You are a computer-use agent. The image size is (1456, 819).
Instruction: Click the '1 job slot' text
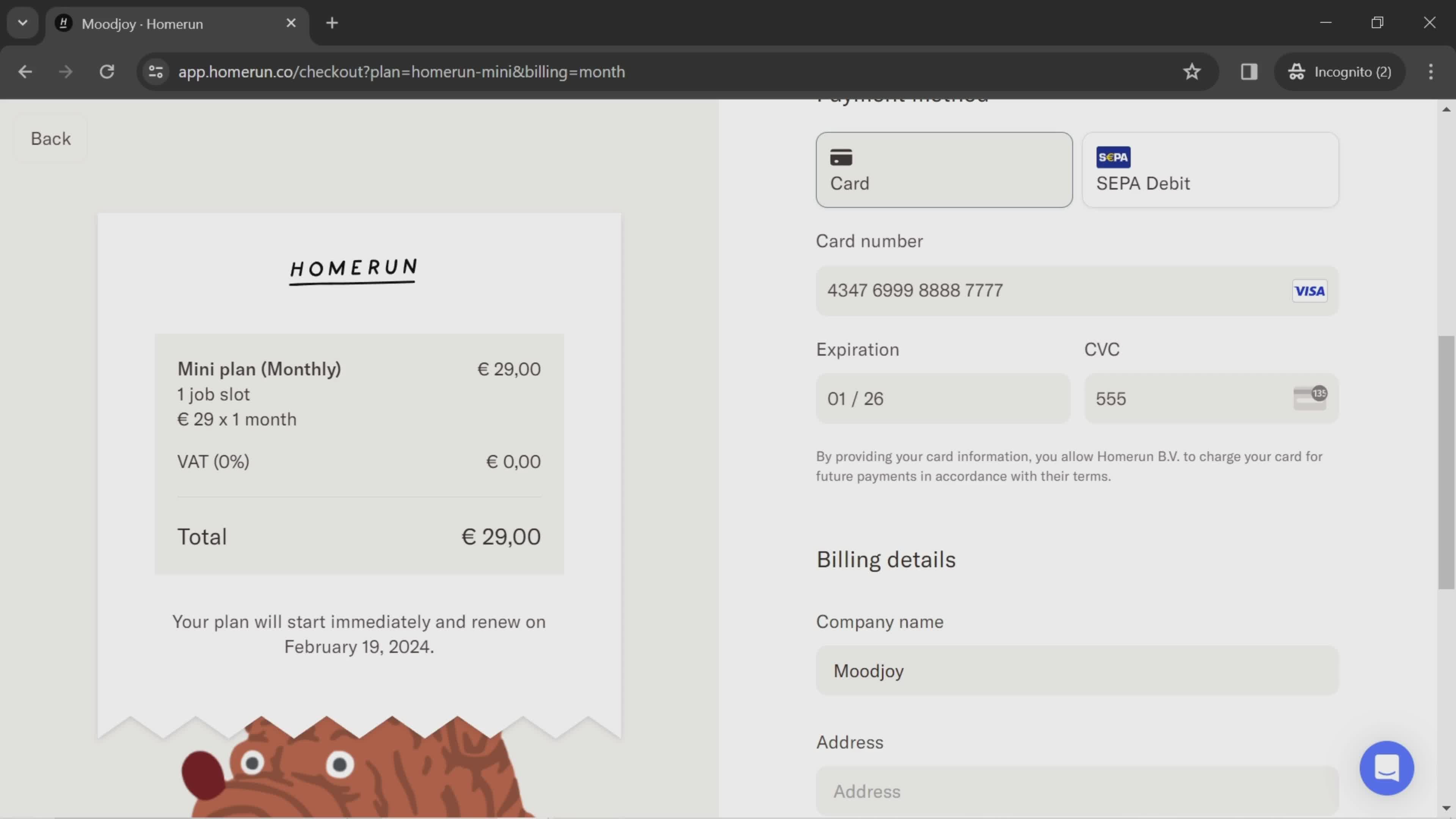coord(213,394)
